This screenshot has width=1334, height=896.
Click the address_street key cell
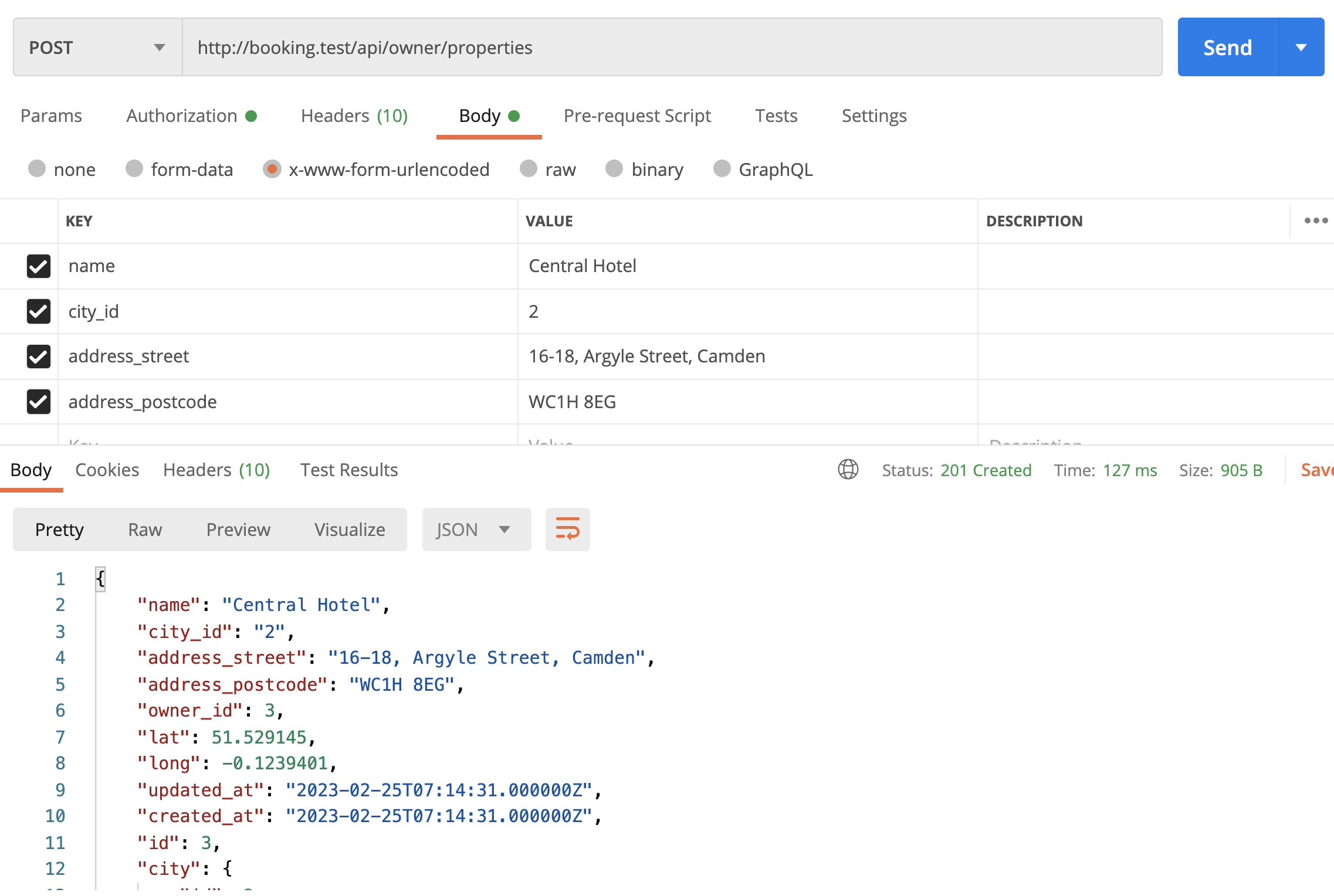click(x=287, y=357)
